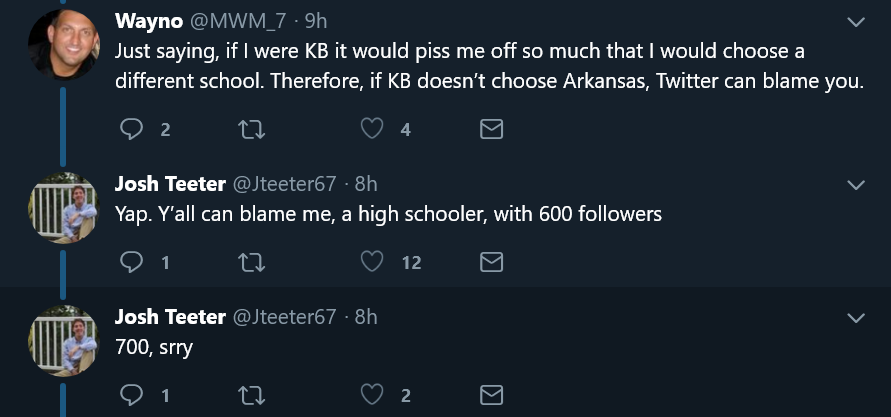Expand options chevron on 600 followers tweet

[x=856, y=185]
